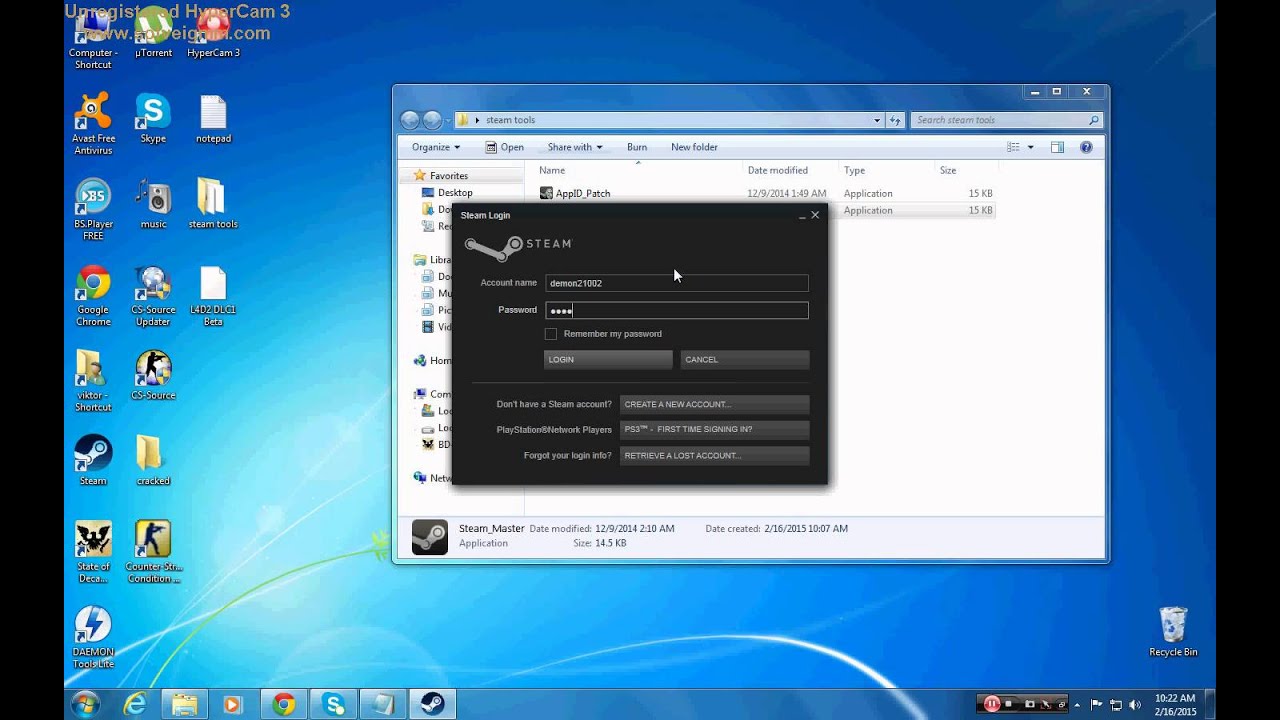The width and height of the screenshot is (1280, 720).
Task: Open the viktor shortcut on desktop
Action: click(x=93, y=381)
